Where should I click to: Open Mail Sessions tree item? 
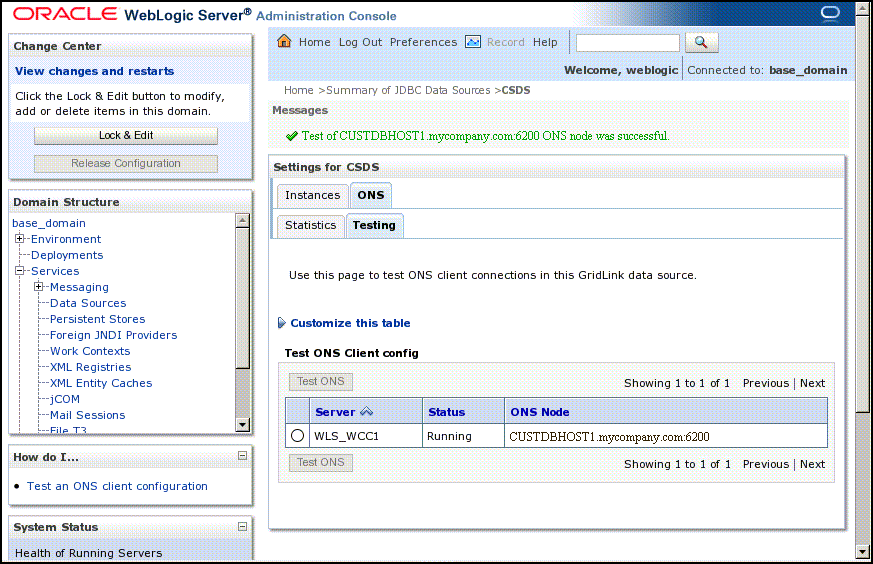87,415
